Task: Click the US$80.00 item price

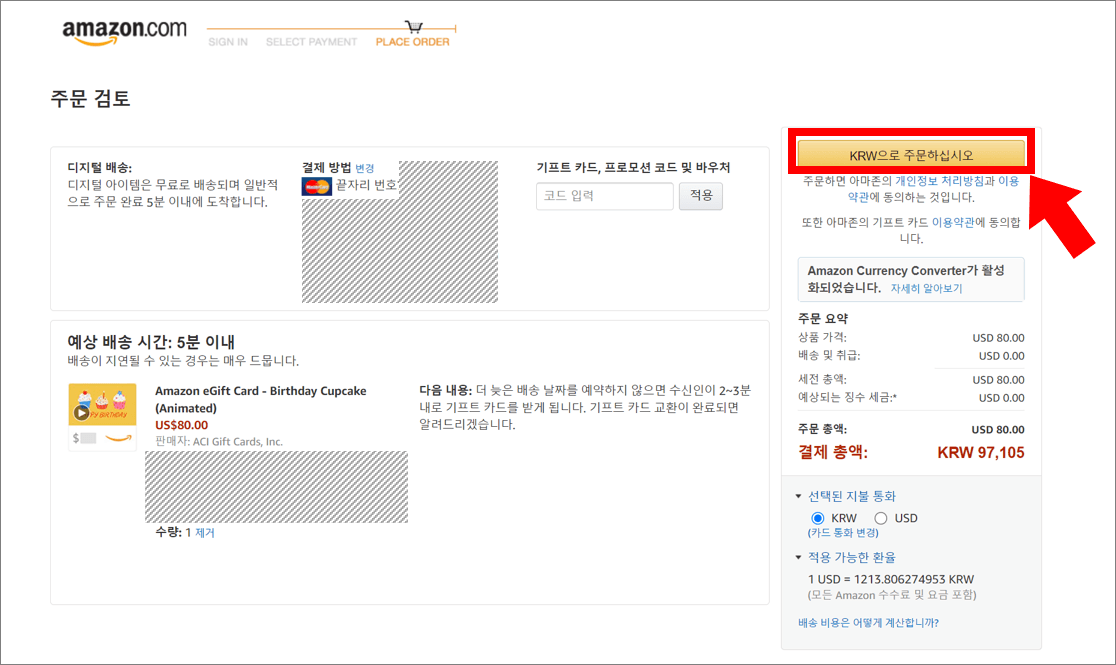Action: pos(181,425)
